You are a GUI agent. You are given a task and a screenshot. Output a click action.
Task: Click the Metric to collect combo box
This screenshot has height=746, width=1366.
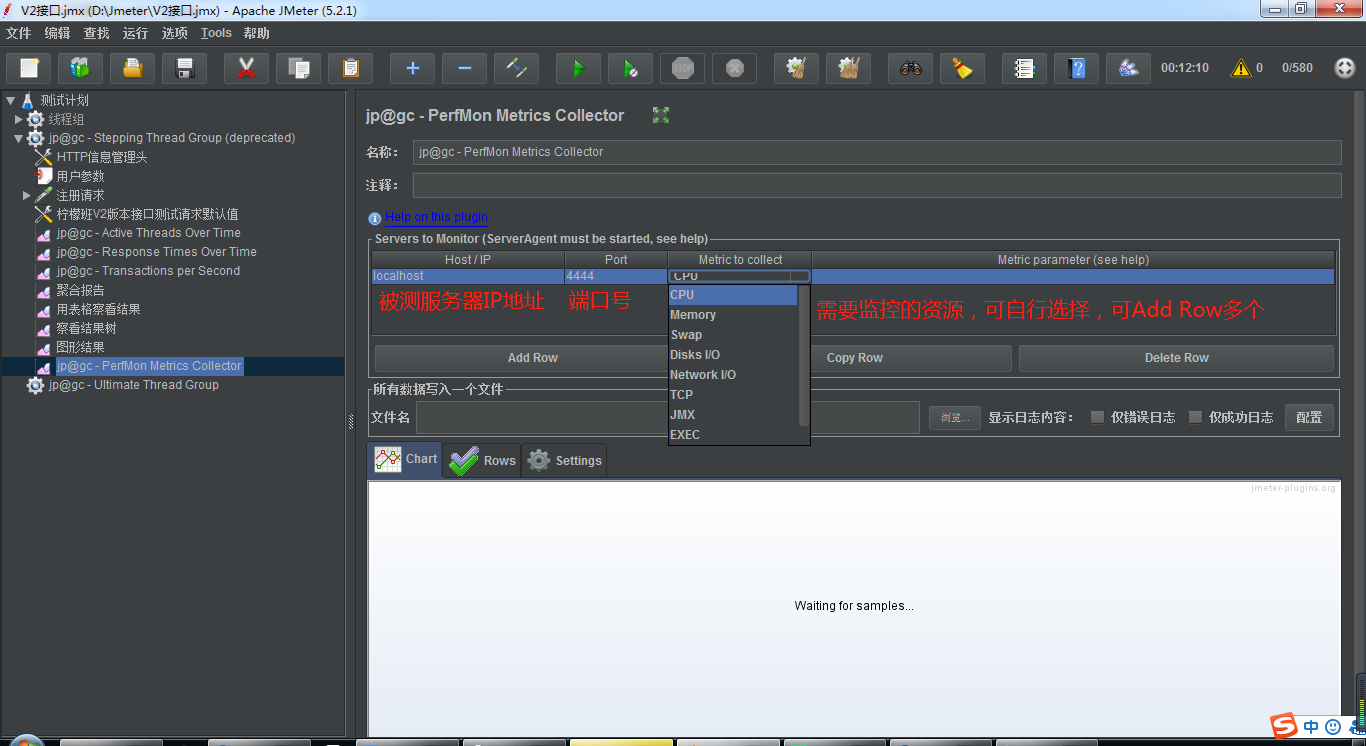point(740,276)
